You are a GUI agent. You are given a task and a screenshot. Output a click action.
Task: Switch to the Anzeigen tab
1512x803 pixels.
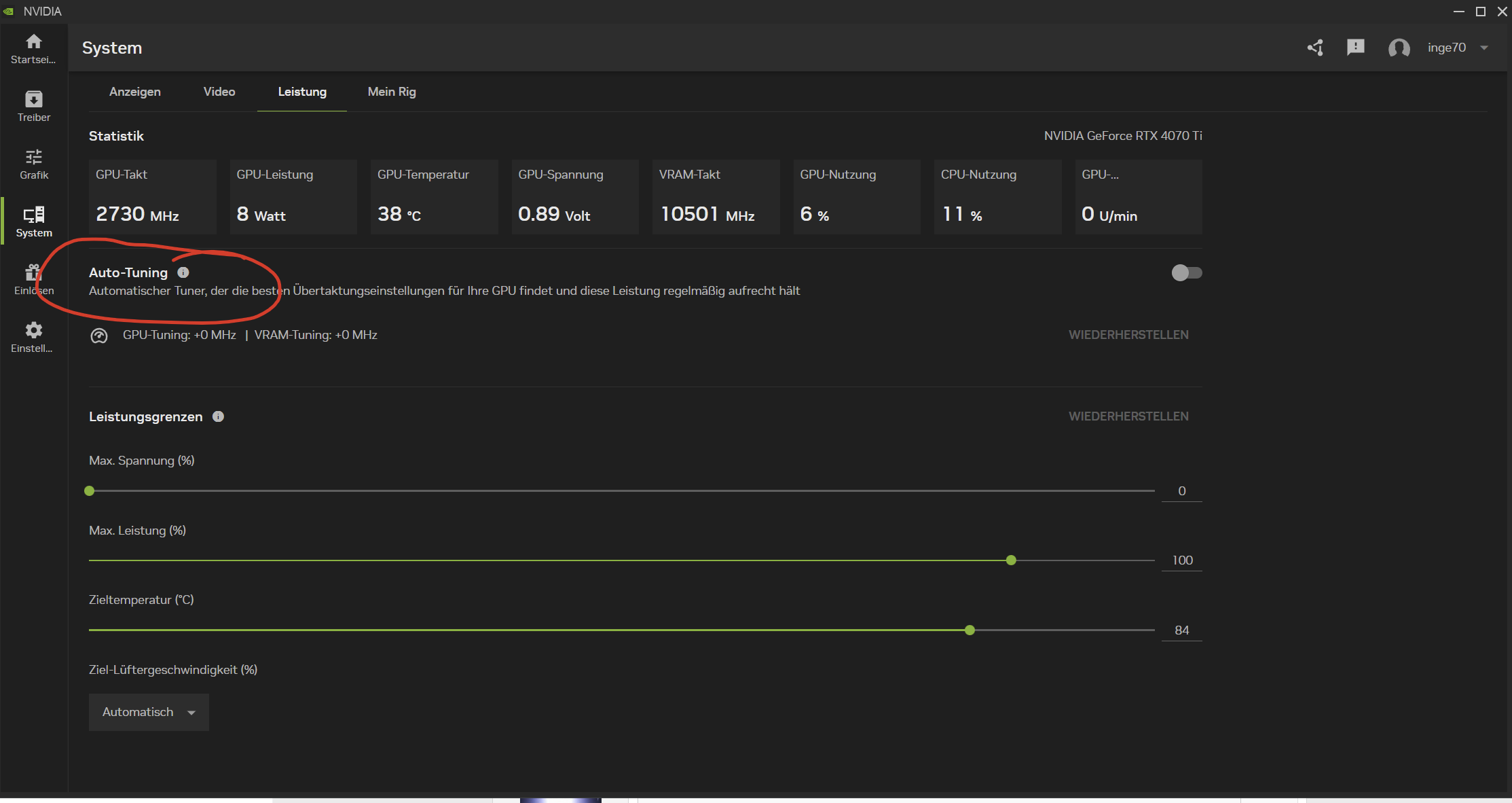(x=135, y=92)
